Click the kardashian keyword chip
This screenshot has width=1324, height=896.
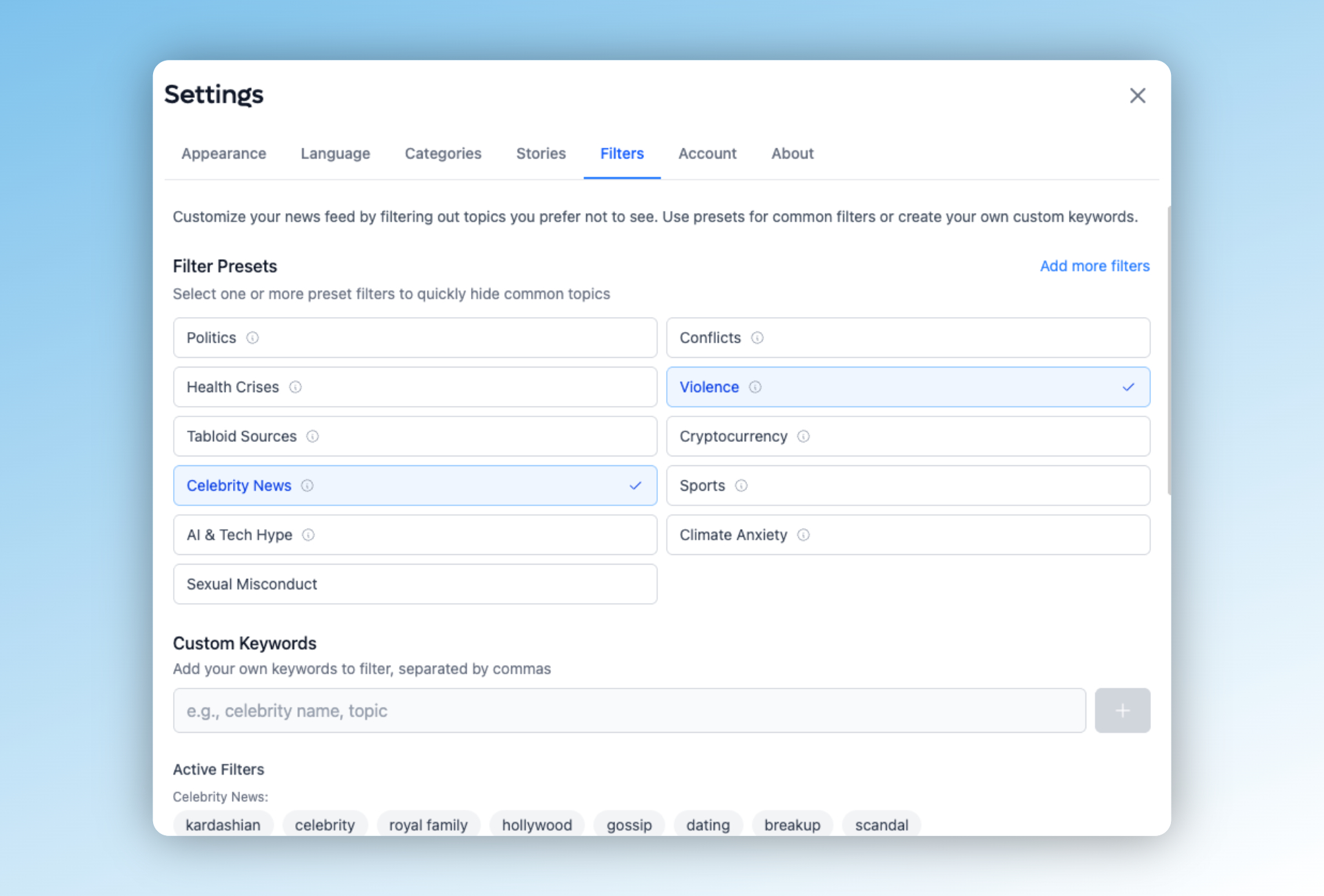[x=223, y=824]
